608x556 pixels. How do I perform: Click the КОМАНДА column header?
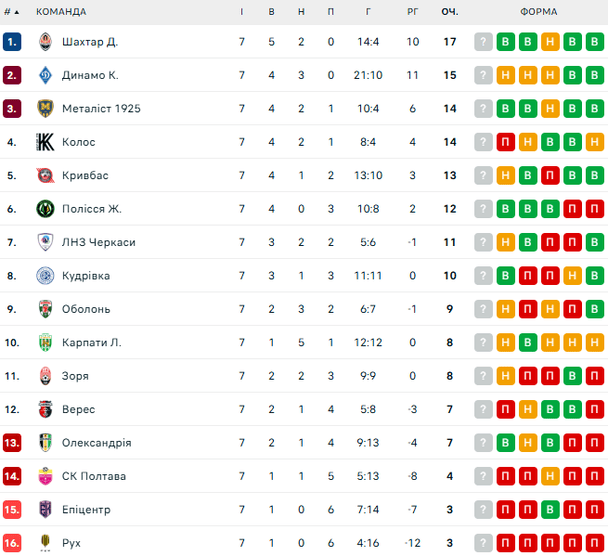pos(61,12)
